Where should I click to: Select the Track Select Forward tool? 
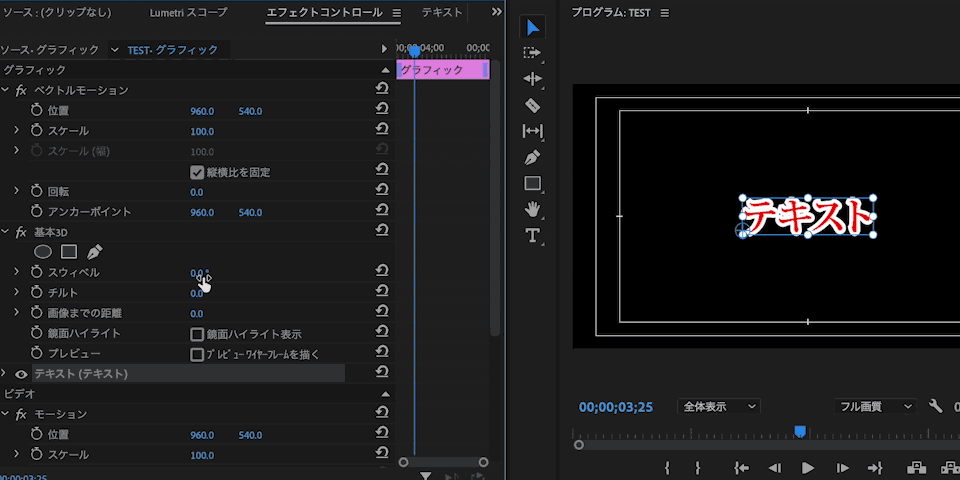coord(532,53)
